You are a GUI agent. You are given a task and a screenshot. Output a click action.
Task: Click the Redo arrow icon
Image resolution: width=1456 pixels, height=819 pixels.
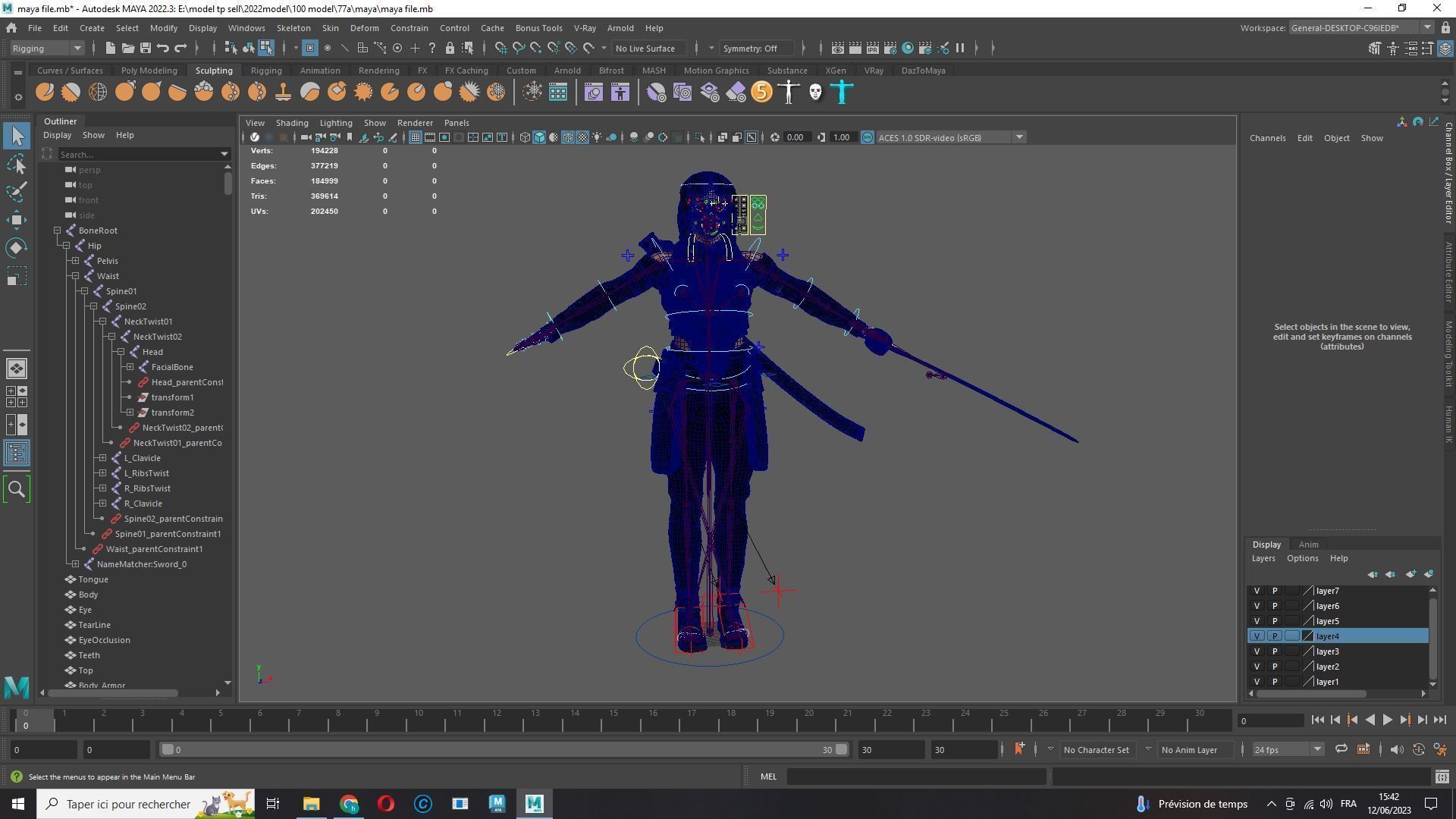click(x=180, y=49)
